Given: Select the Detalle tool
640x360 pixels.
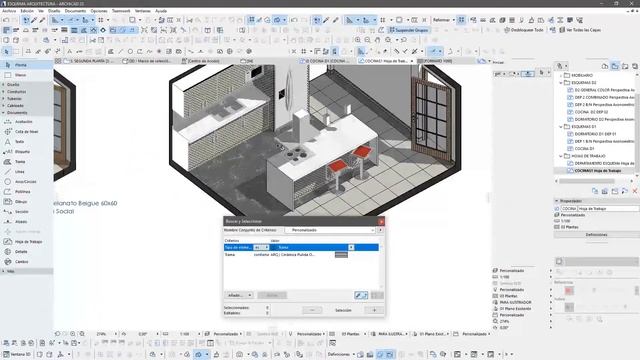Looking at the screenshot, I should tap(26, 252).
